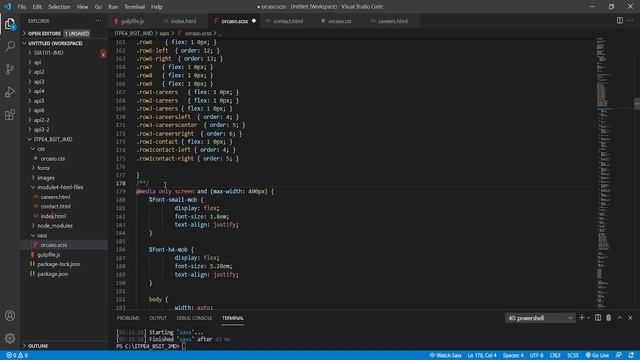The height and width of the screenshot is (360, 640).
Task: Show the Output panel tab
Action: 158,318
